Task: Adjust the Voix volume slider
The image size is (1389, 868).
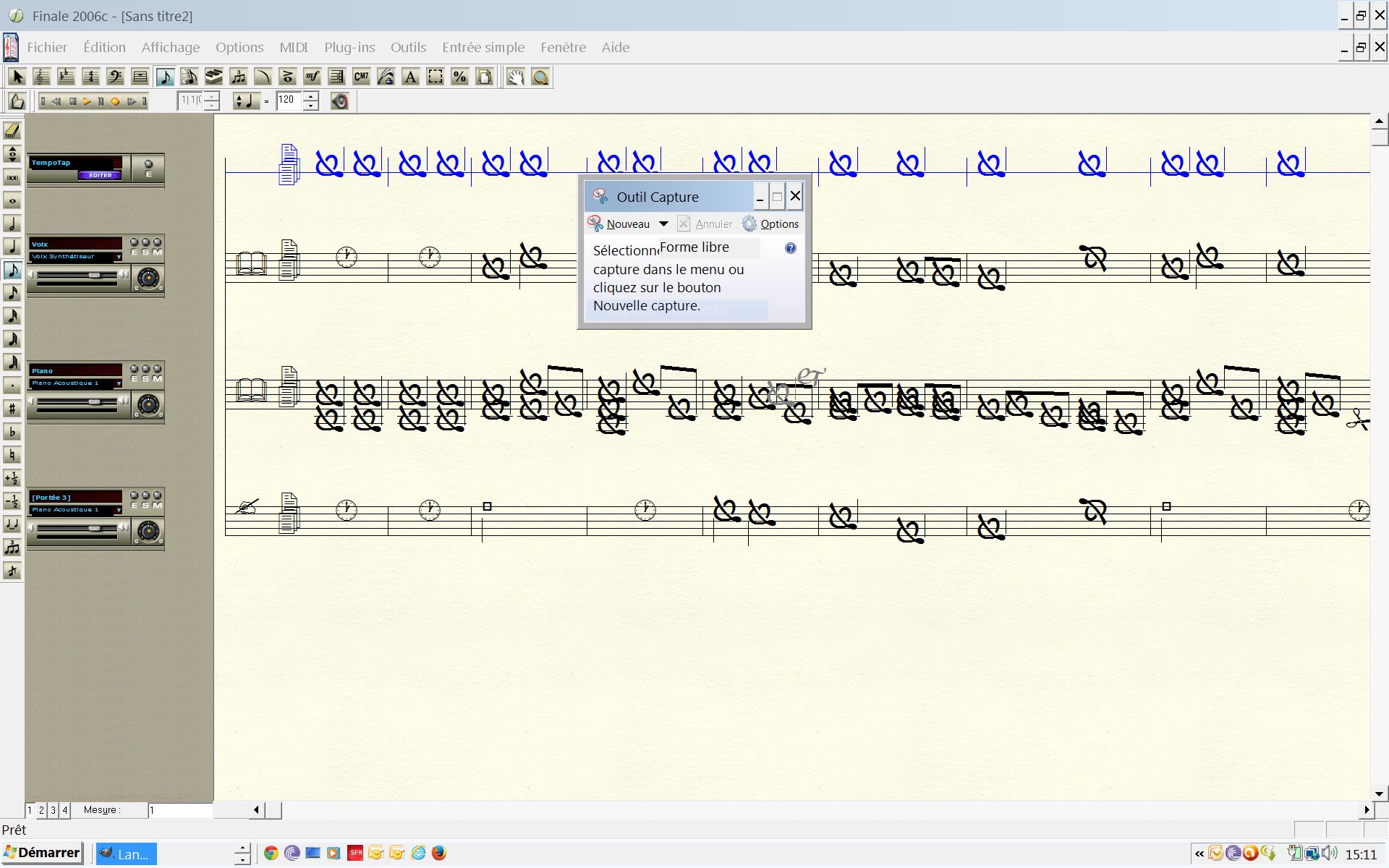Action: [94, 275]
